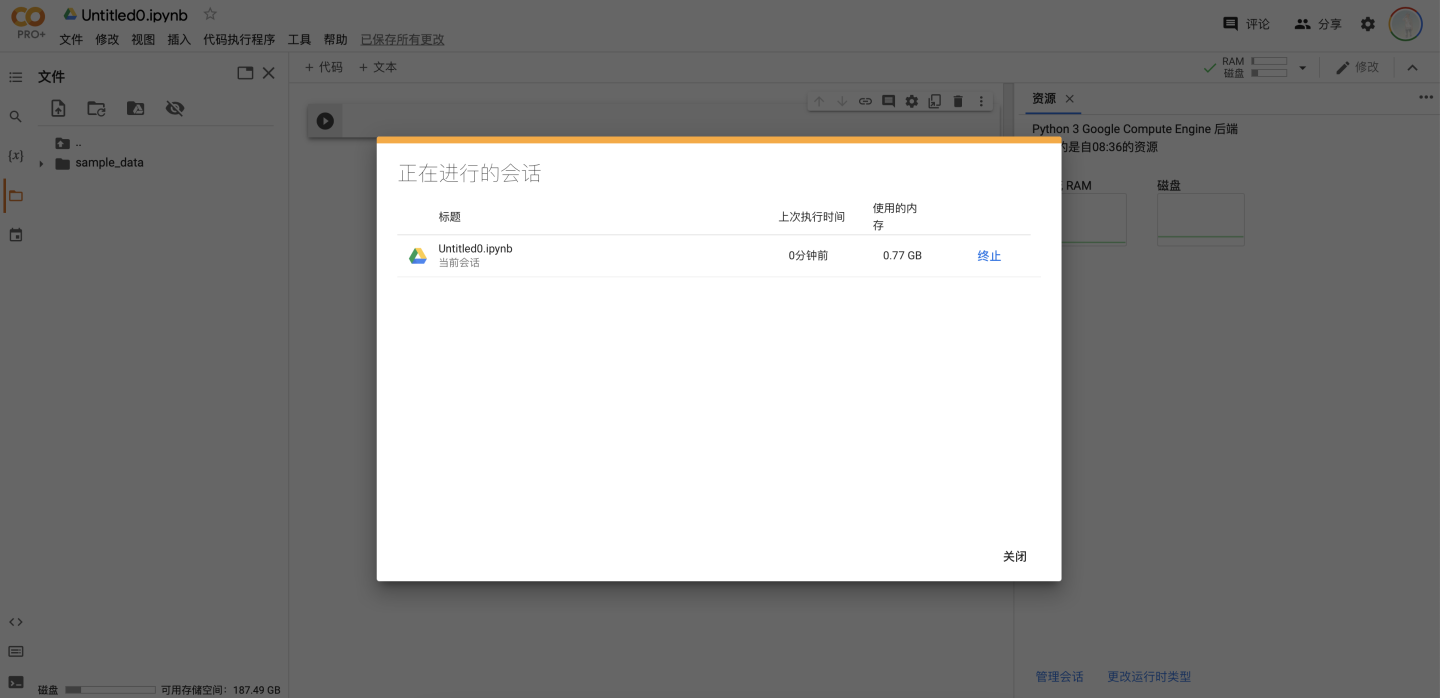Open the runtime connection dropdown arrow
1440x698 pixels.
point(1302,68)
